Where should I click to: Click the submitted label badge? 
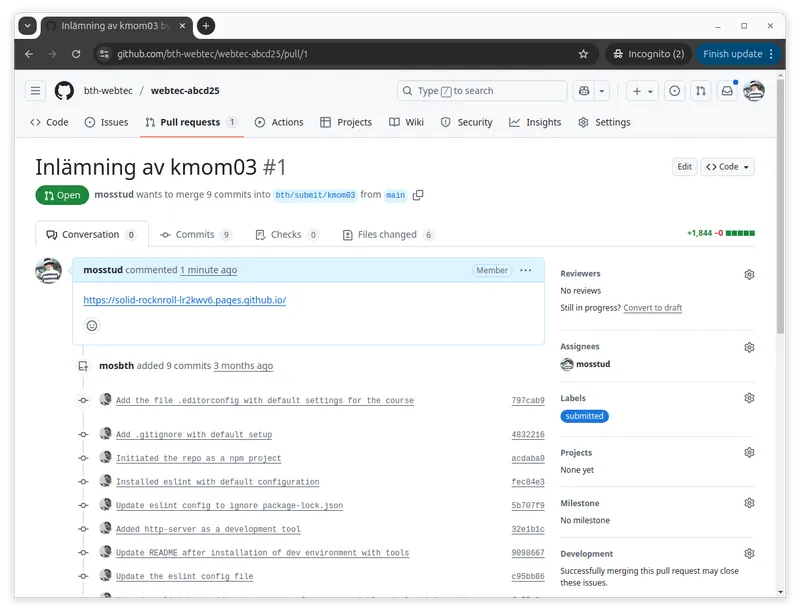tap(584, 416)
